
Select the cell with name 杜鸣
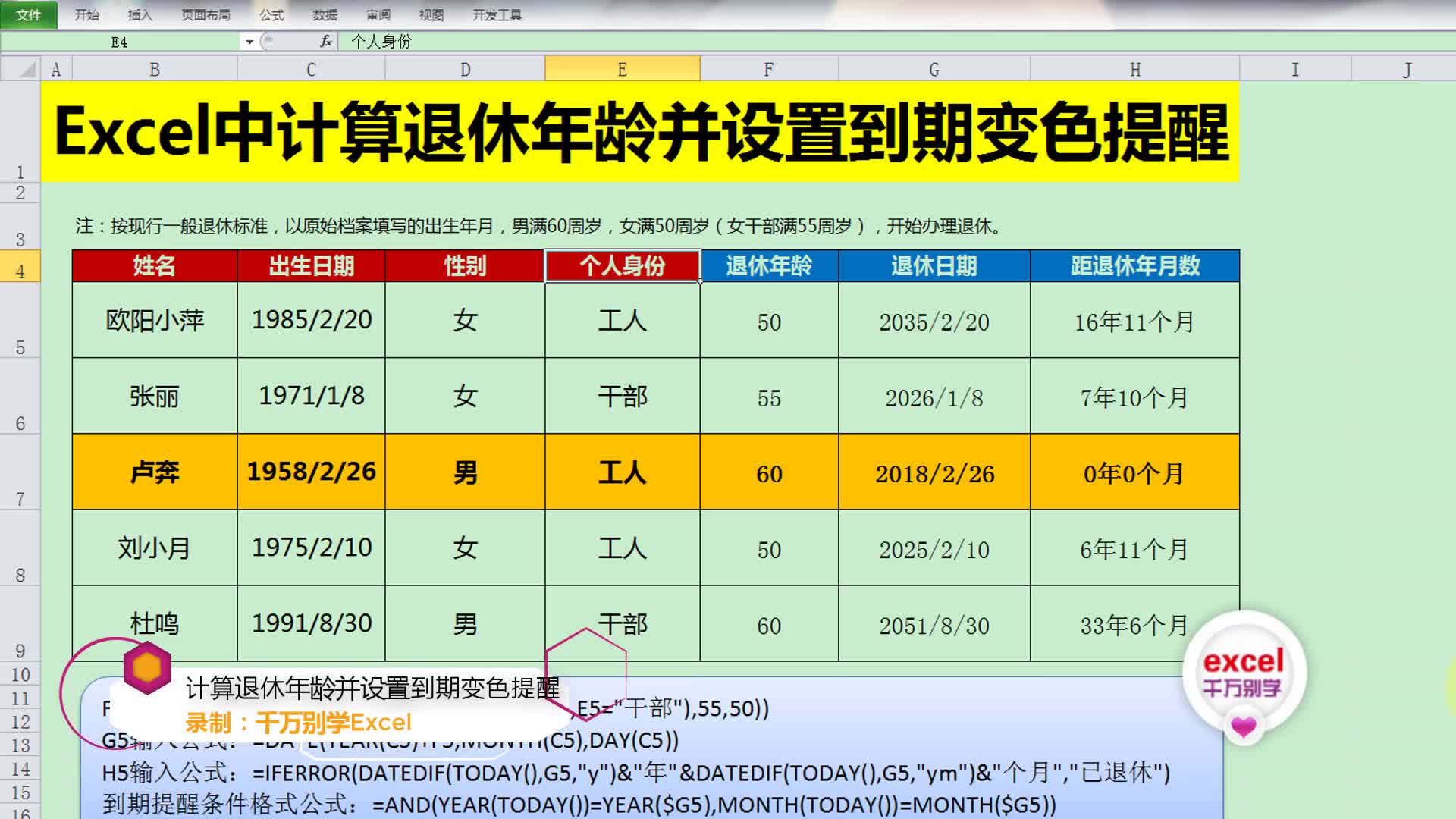[x=155, y=623]
